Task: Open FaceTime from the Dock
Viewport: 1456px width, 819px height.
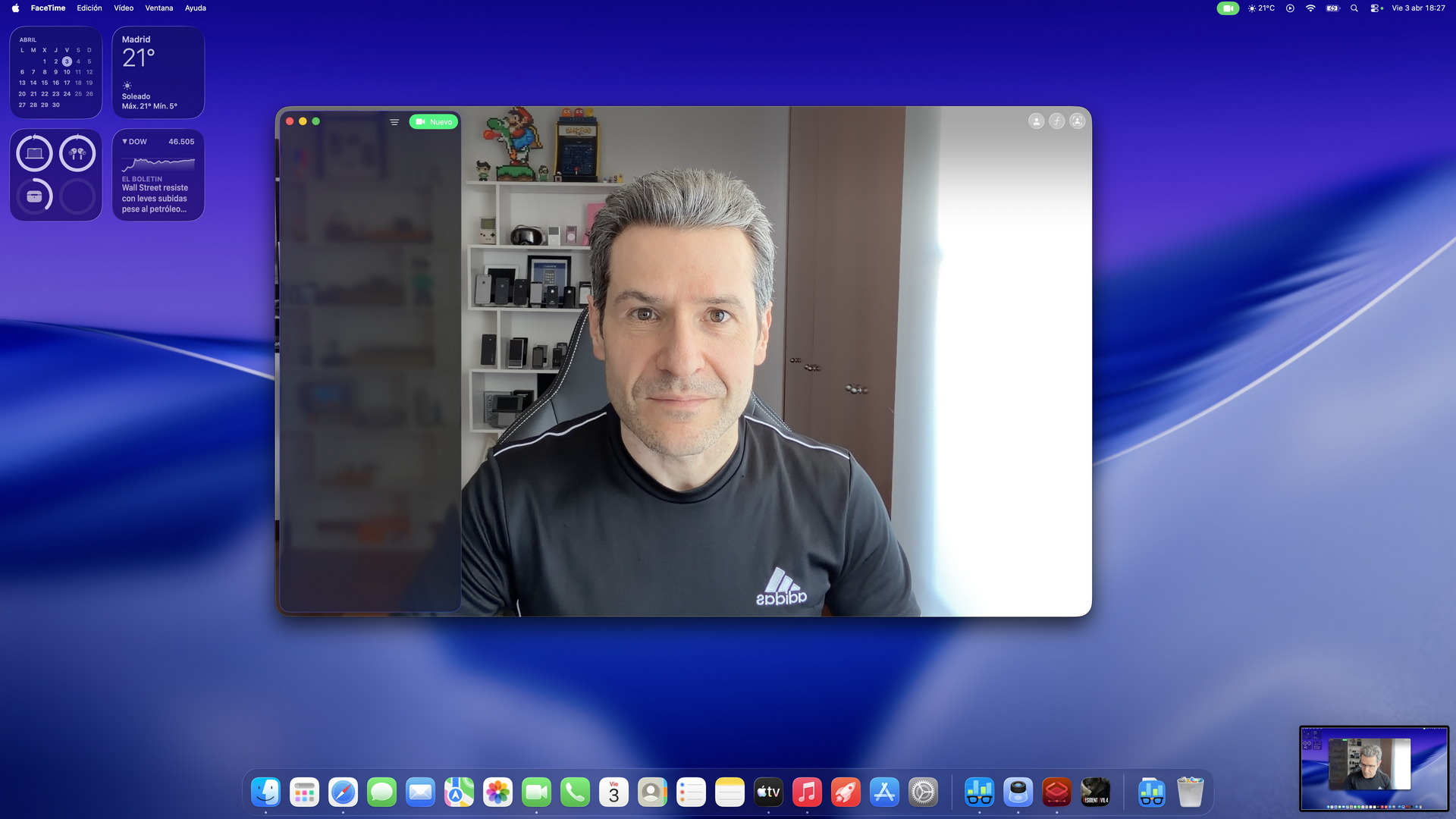Action: [536, 792]
